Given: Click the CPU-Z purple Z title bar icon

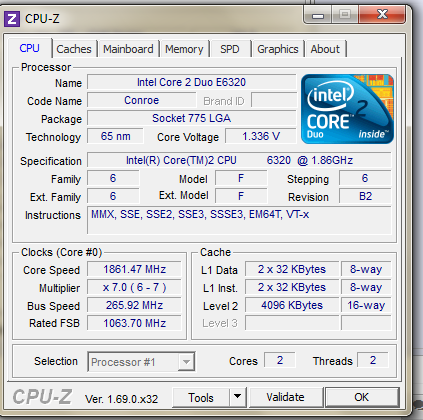Looking at the screenshot, I should (12, 19).
